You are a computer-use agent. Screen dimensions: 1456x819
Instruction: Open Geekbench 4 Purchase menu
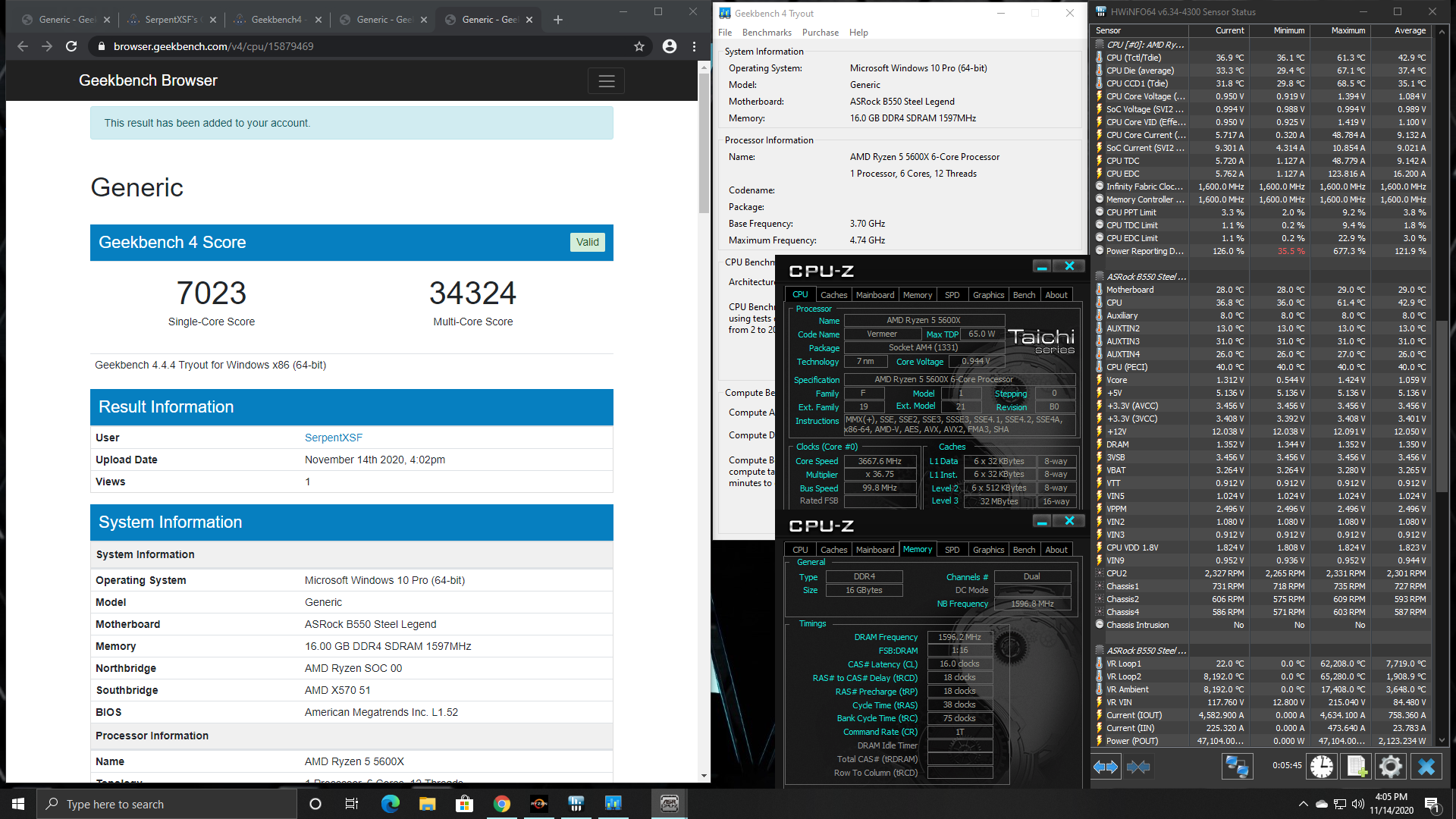pos(821,33)
